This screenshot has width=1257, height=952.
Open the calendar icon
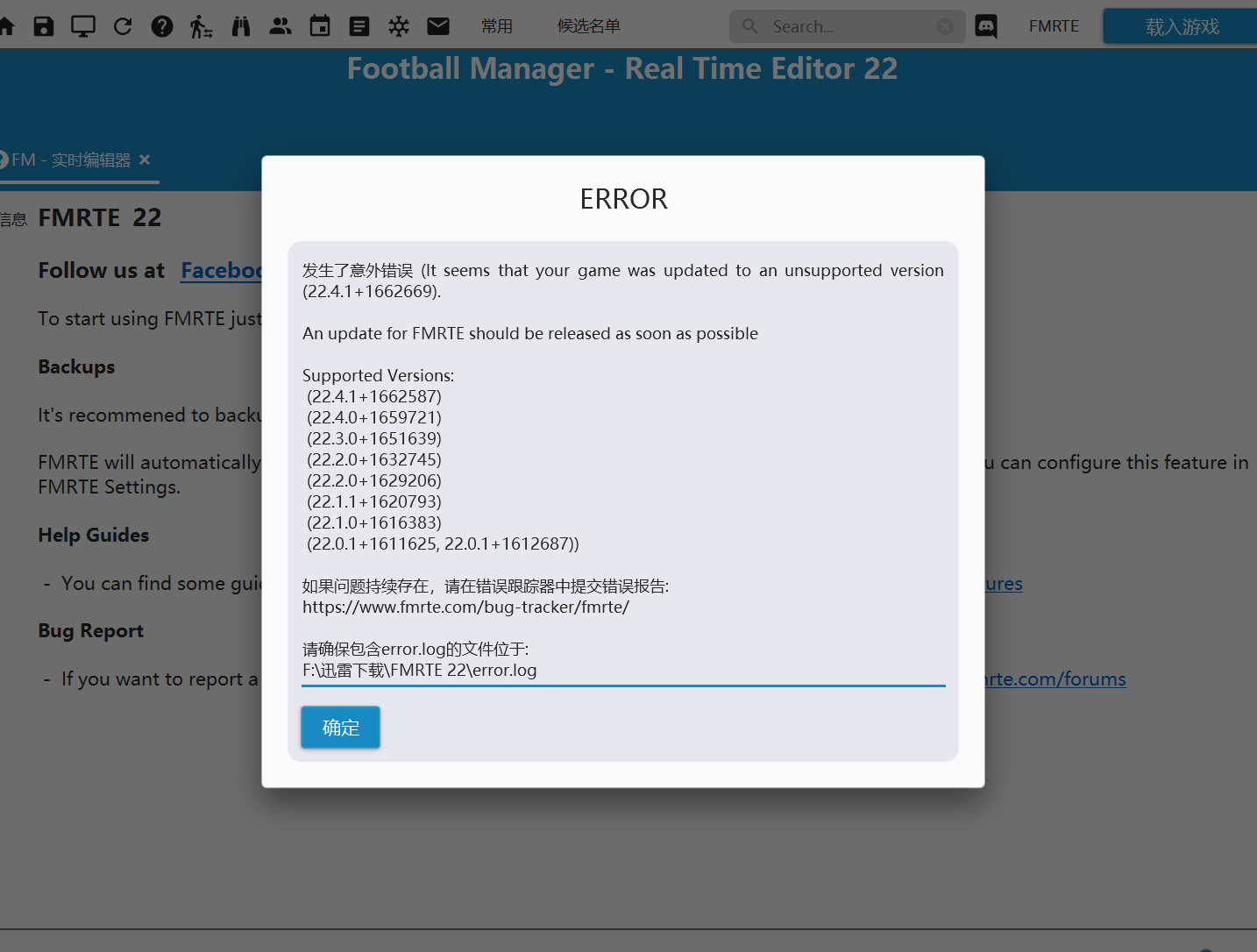point(320,26)
